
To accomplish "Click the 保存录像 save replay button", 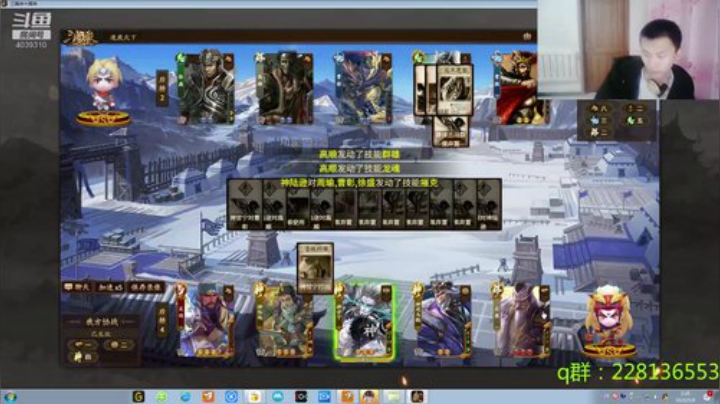I will [146, 287].
